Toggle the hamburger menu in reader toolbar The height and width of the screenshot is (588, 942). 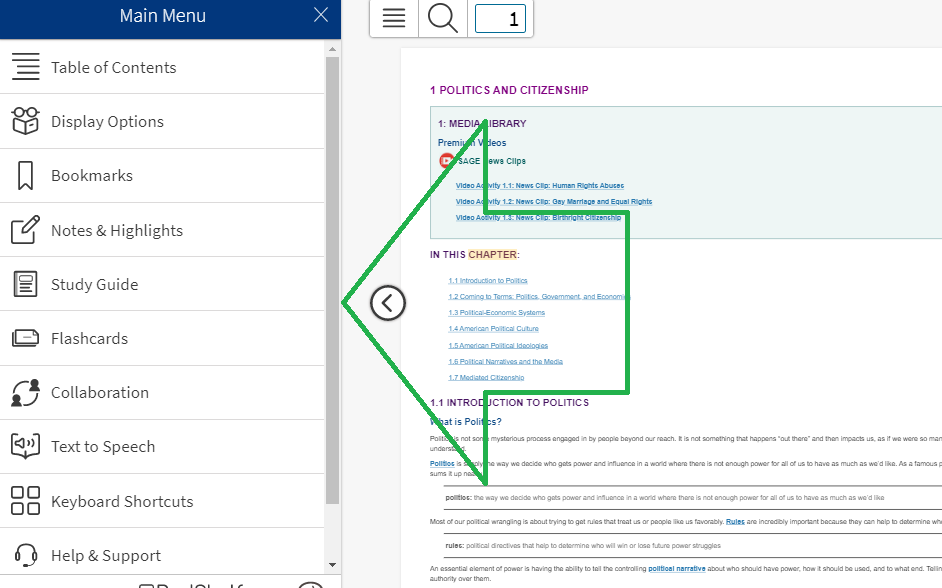coord(394,18)
